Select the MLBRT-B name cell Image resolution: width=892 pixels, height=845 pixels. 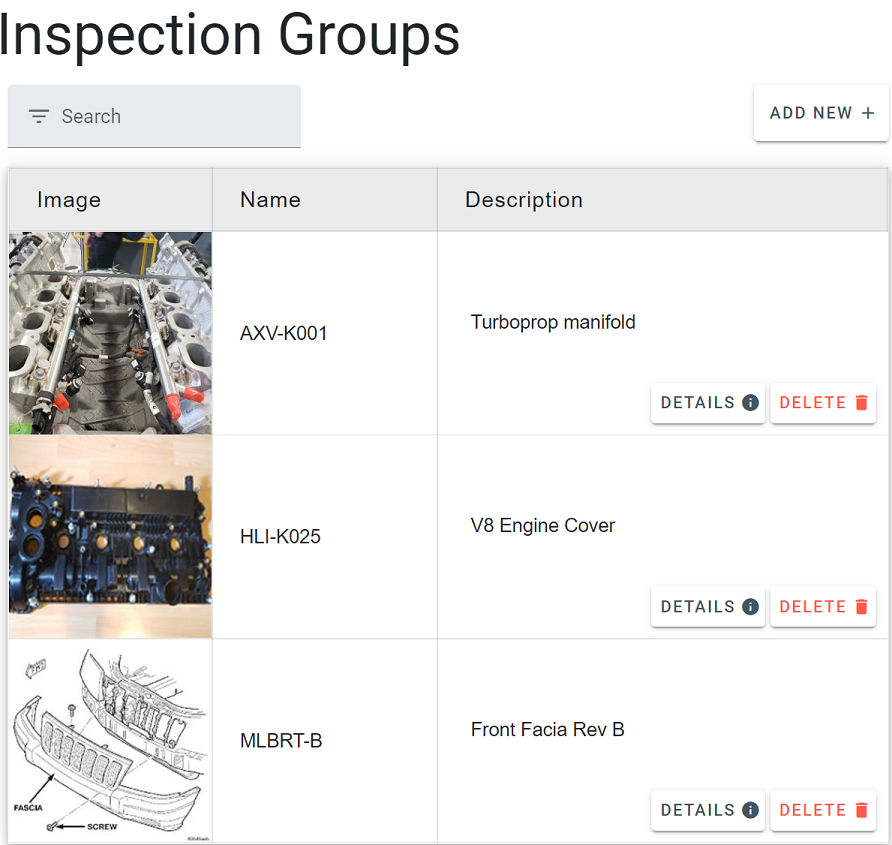[x=281, y=742]
